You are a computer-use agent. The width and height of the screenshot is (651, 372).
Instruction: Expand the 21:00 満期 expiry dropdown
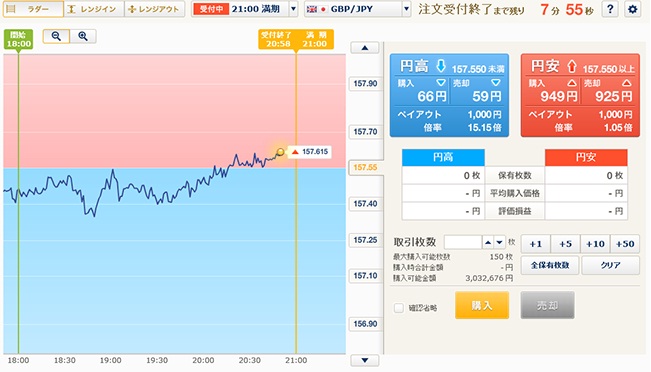[294, 9]
